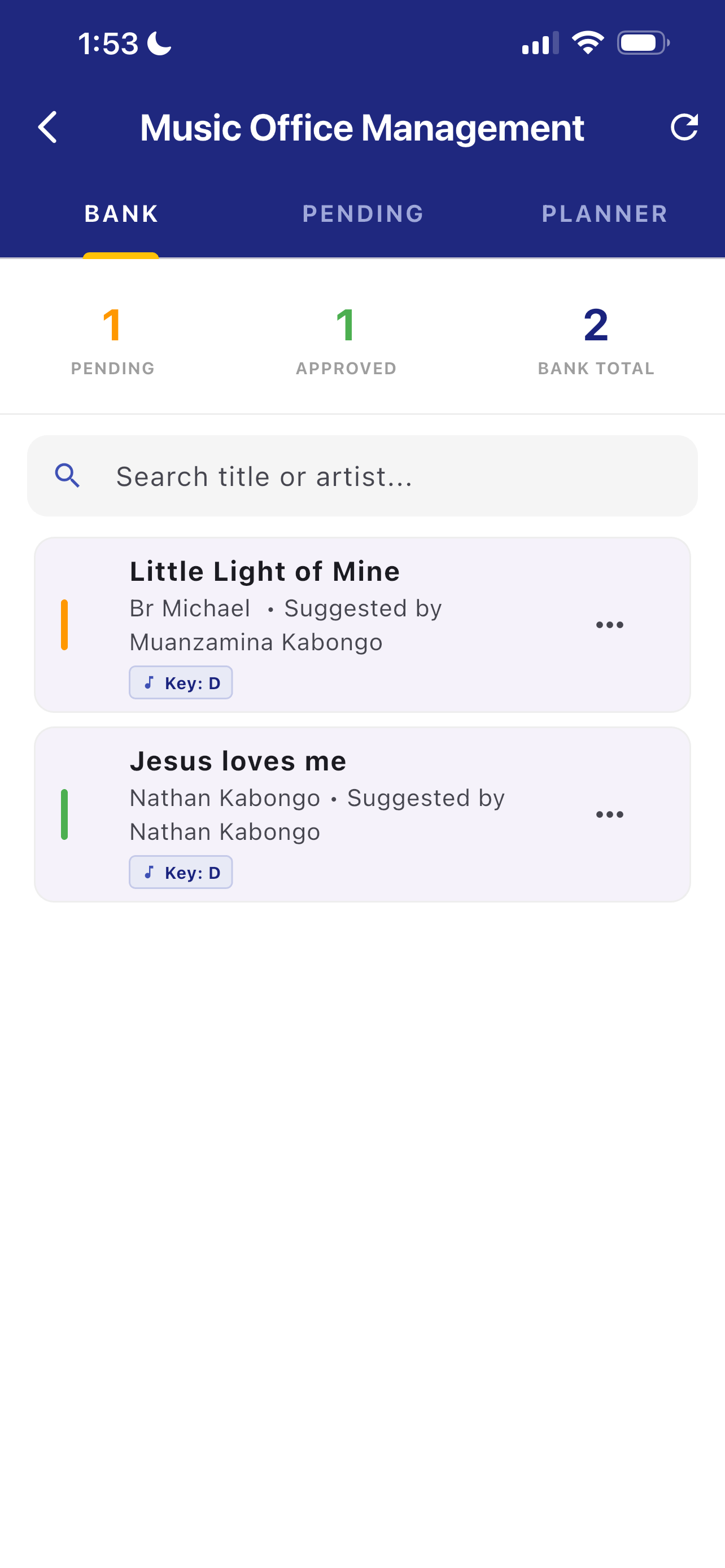Tap the Bank Total count

[x=596, y=325]
